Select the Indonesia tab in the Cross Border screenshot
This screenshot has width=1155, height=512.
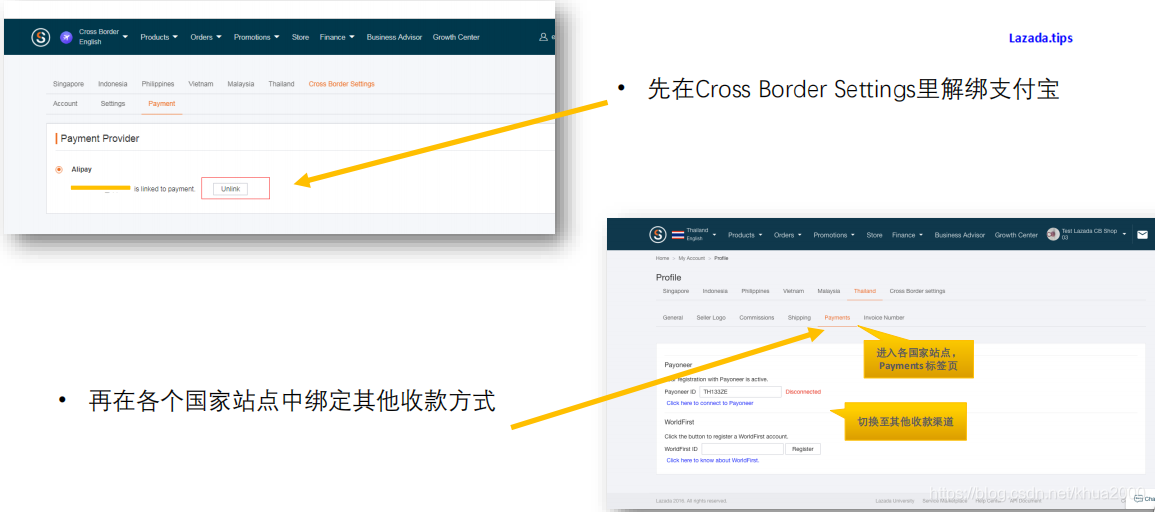click(x=113, y=84)
